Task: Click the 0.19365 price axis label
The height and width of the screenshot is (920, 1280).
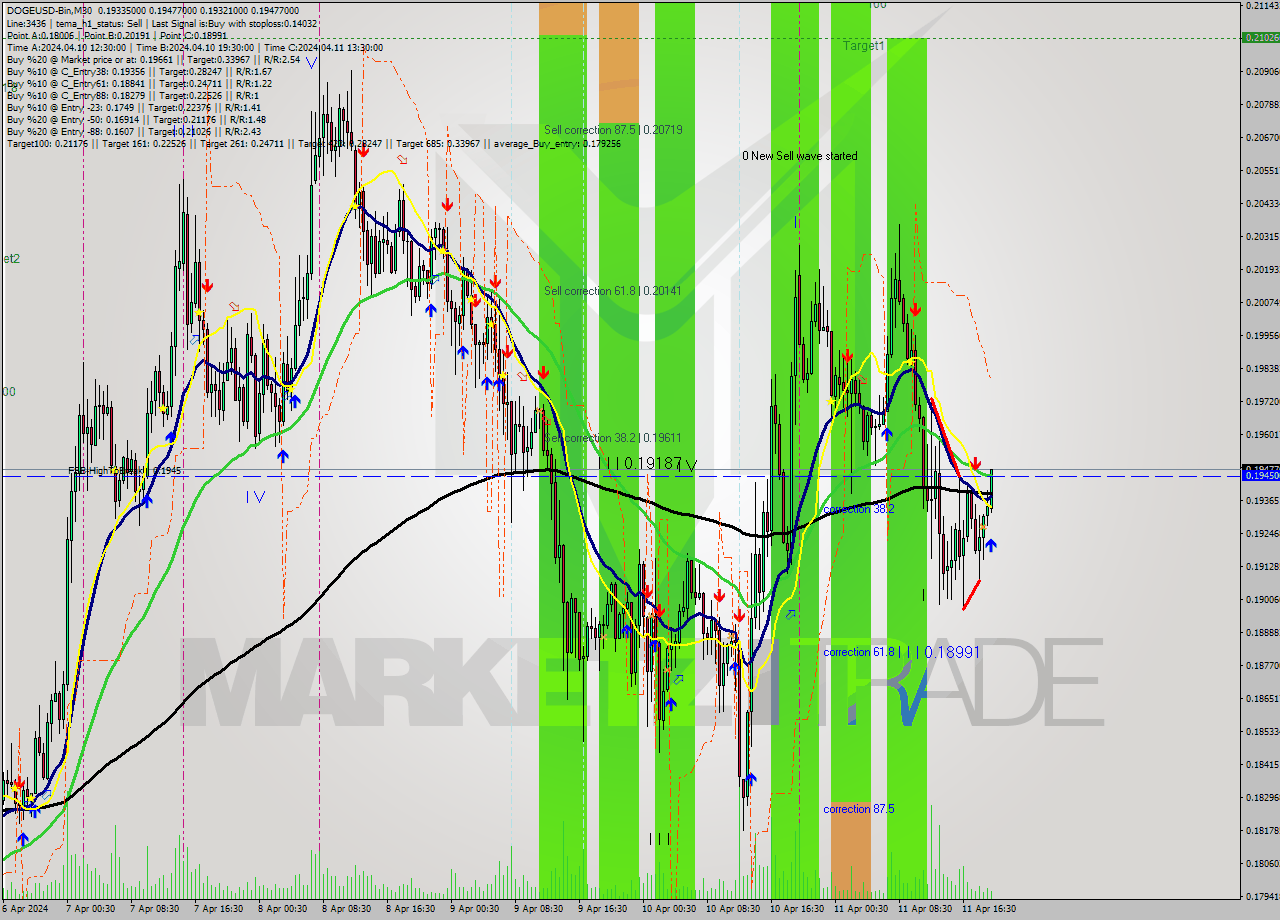Action: pos(1262,501)
